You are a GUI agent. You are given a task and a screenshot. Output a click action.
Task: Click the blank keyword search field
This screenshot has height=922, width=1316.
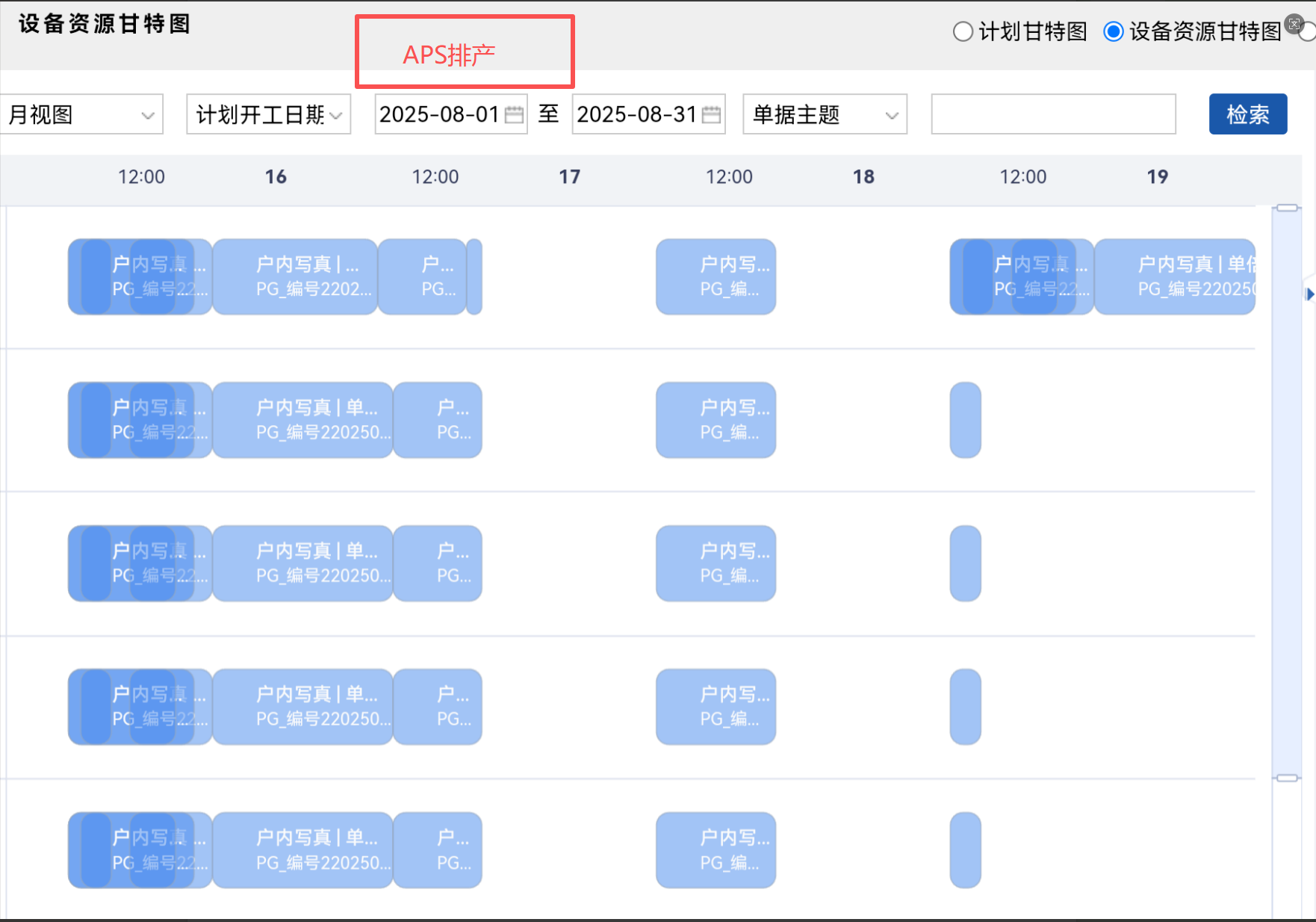pos(1052,114)
